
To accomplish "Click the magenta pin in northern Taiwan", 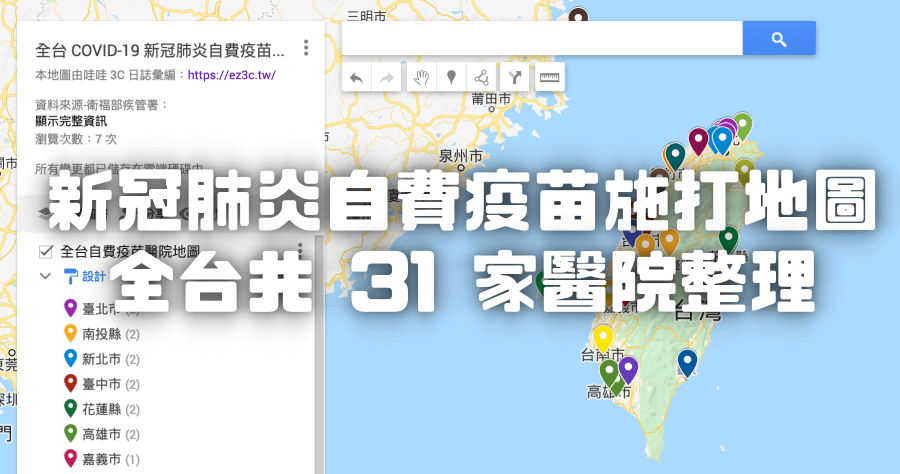I will pos(698,141).
